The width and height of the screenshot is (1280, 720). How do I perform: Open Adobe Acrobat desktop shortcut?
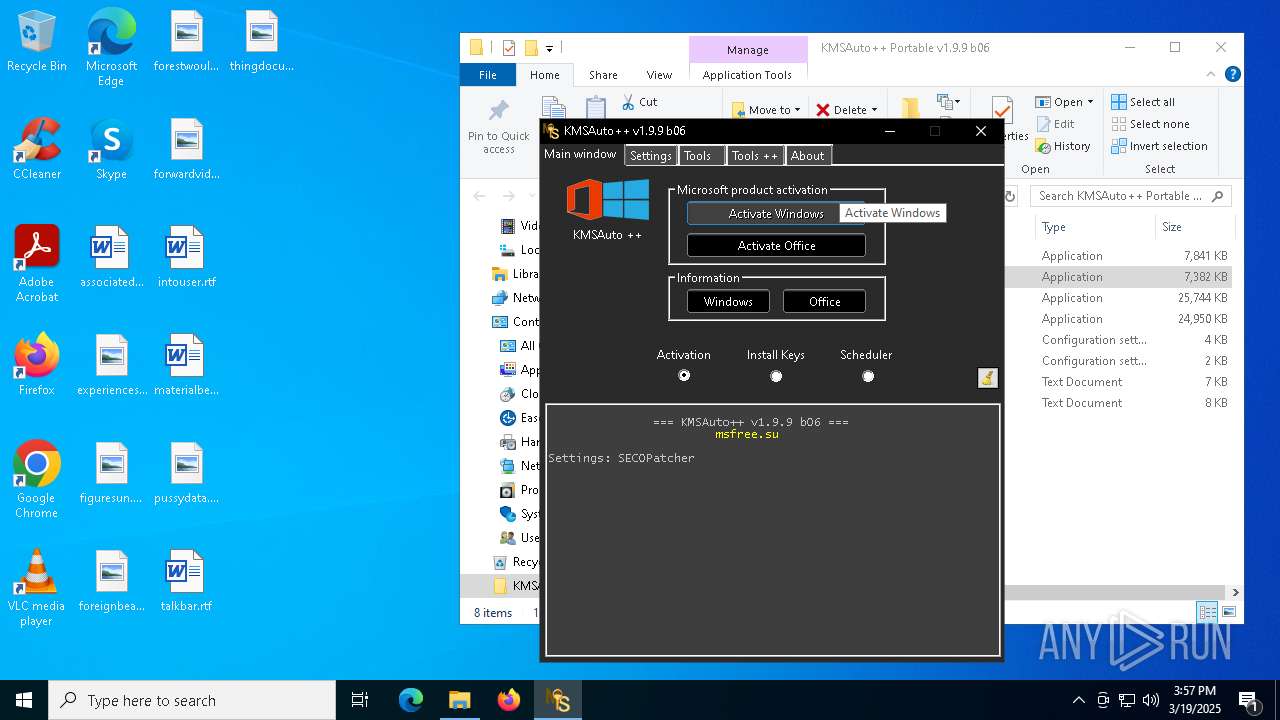37,264
